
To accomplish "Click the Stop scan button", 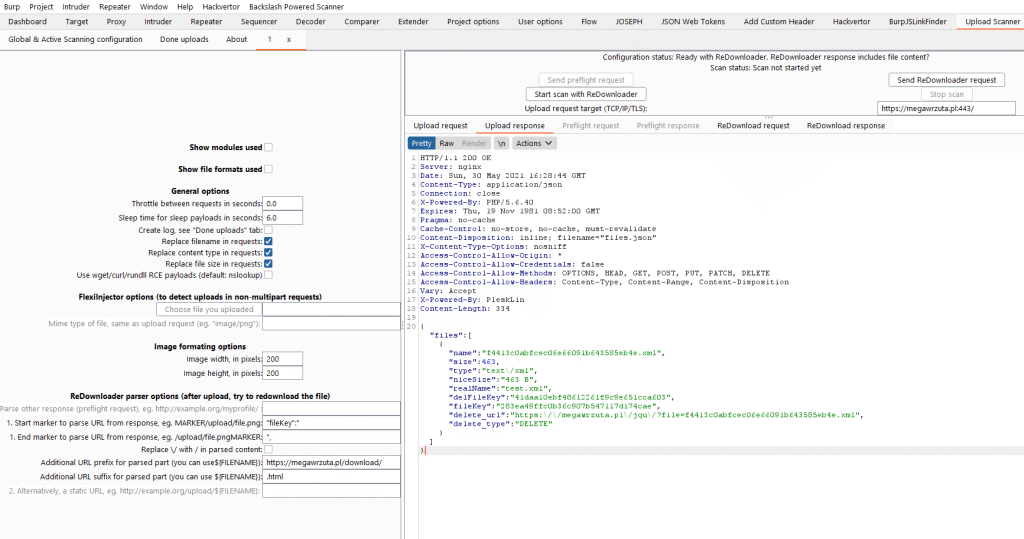I will click(946, 94).
